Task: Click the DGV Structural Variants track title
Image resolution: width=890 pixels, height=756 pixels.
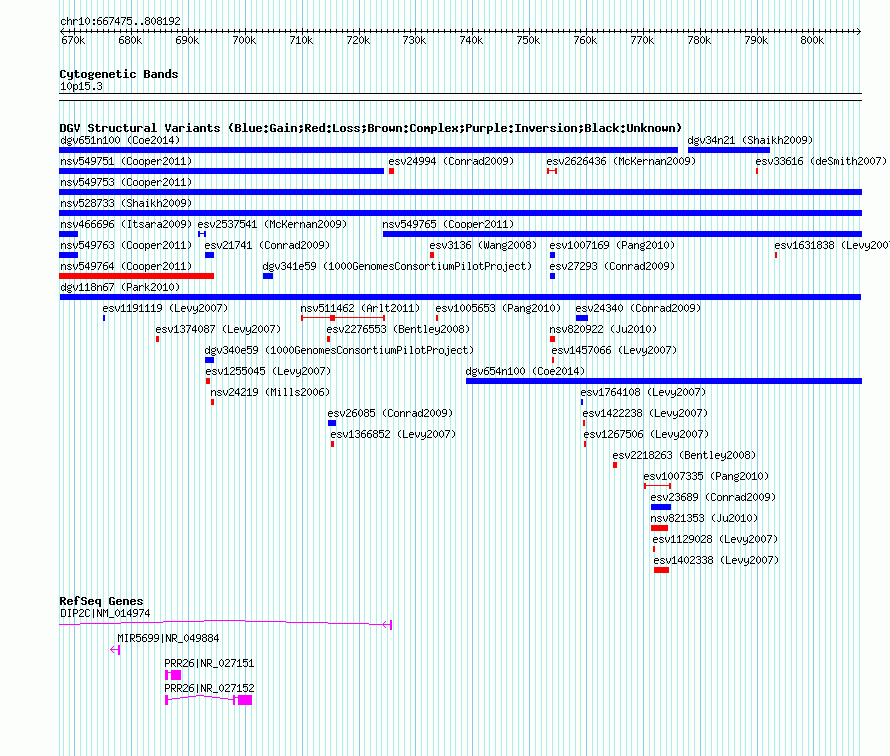Action: pyautogui.click(x=371, y=128)
